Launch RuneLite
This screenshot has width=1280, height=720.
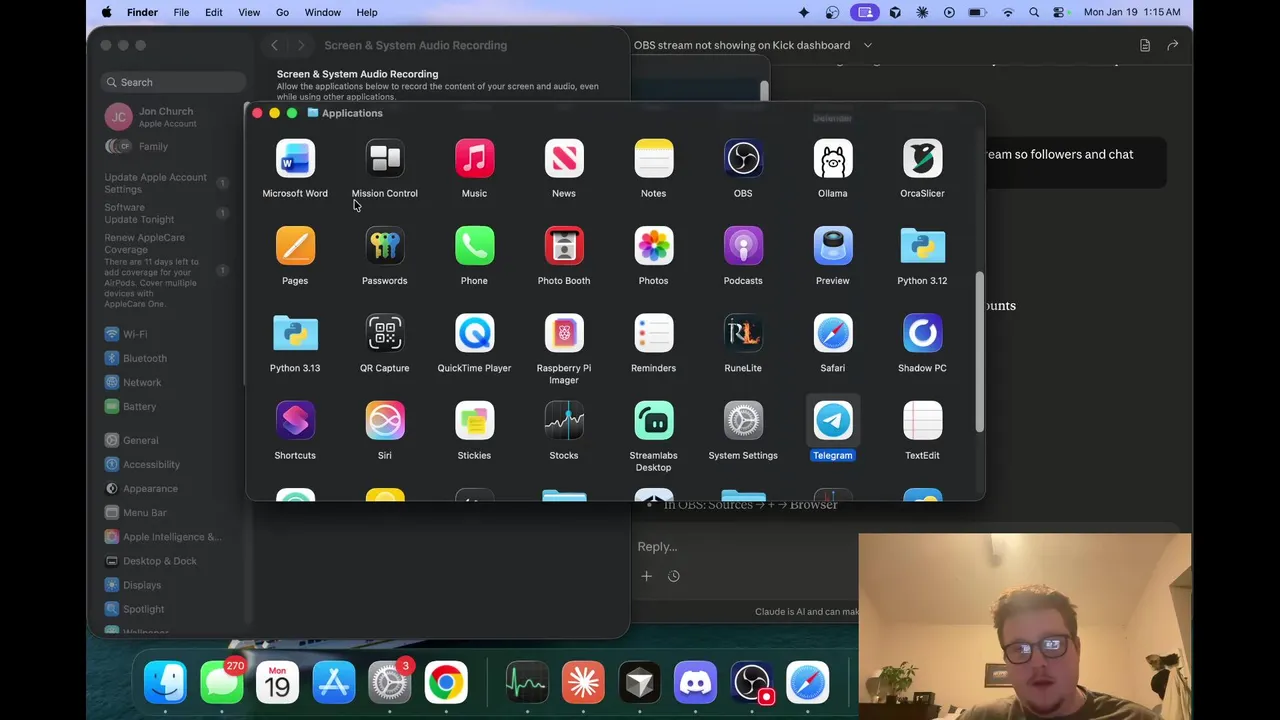point(743,333)
